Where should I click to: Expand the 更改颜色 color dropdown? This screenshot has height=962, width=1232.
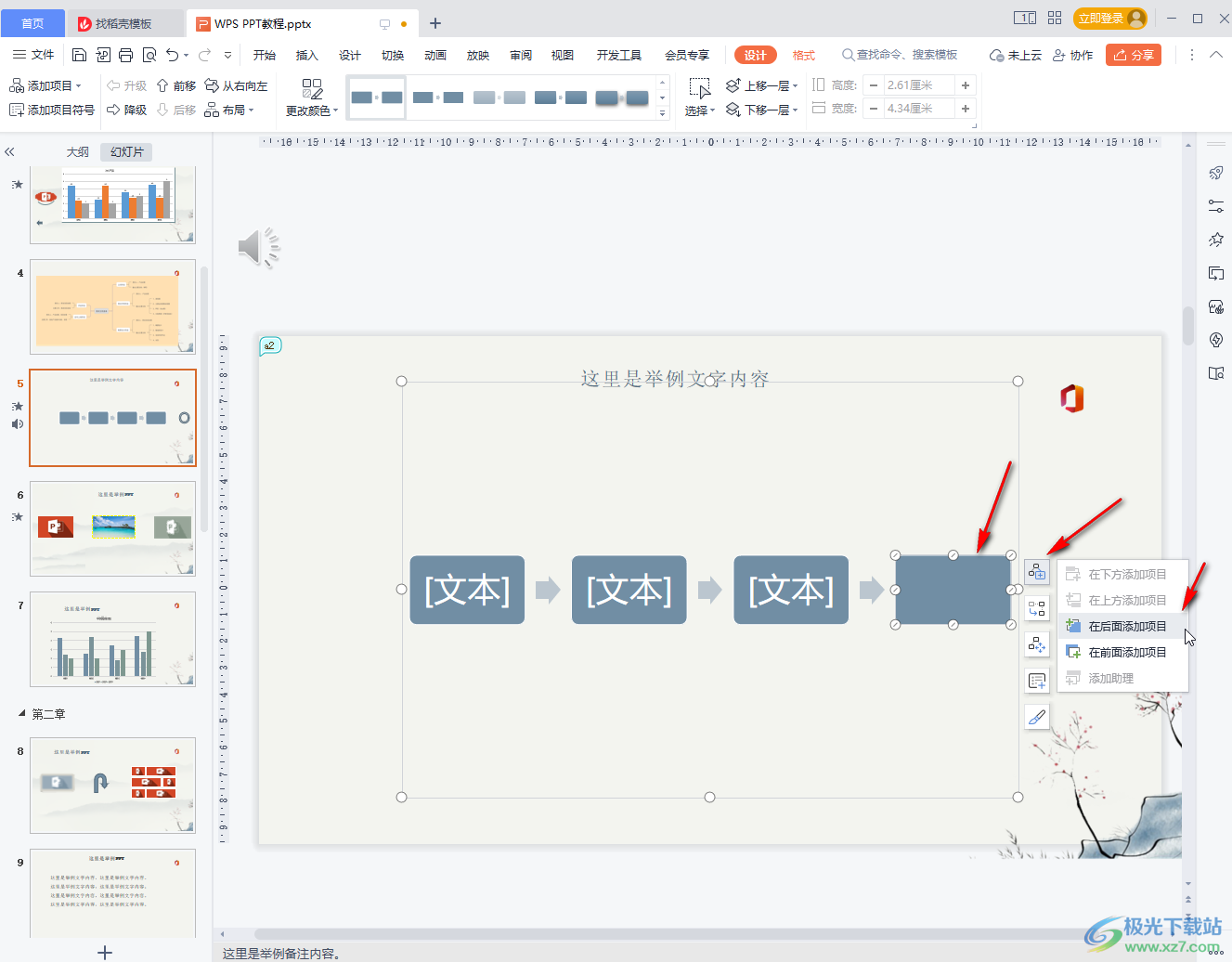coord(312,110)
